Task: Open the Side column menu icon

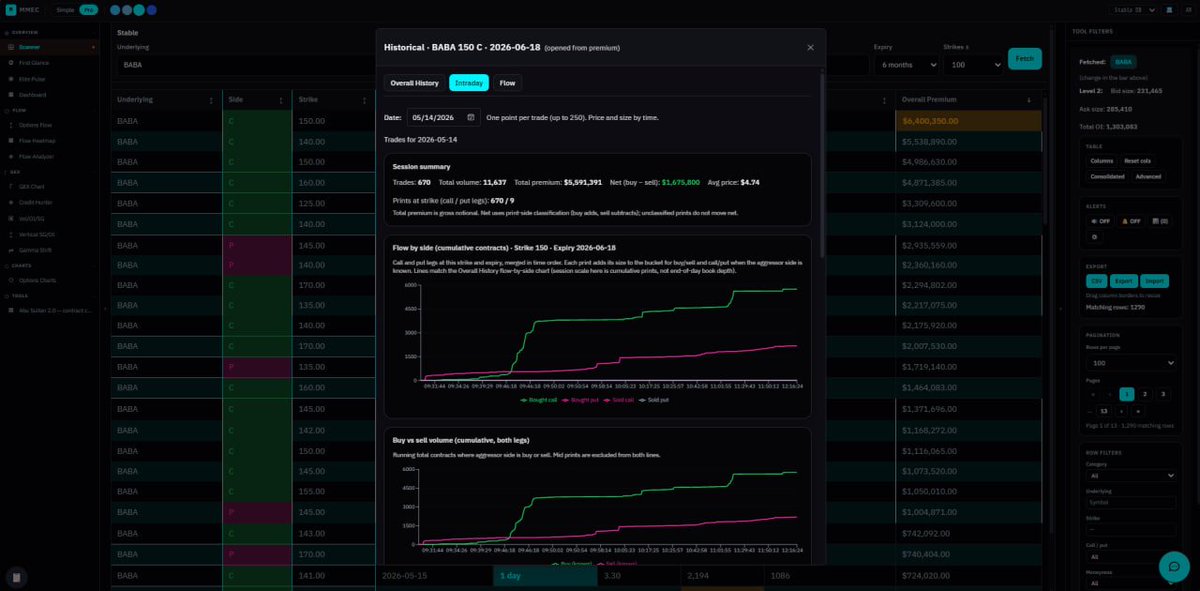Action: click(282, 100)
